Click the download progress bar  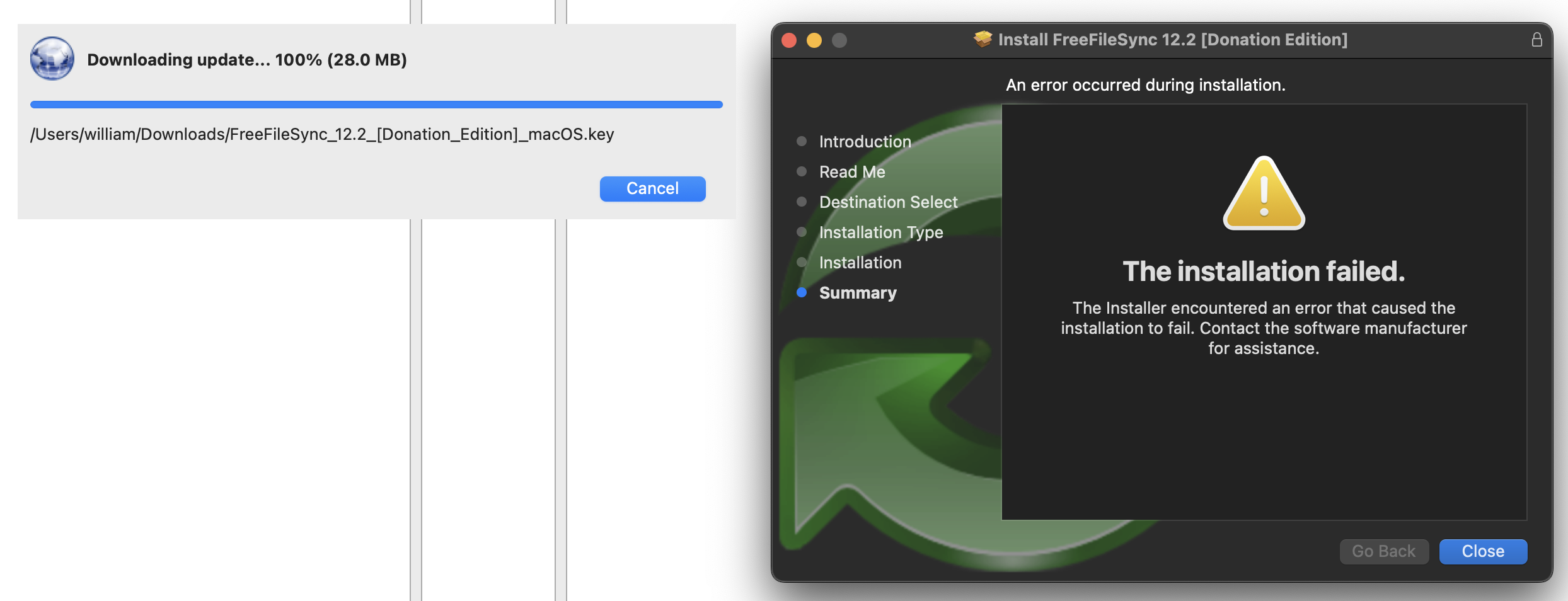(376, 105)
